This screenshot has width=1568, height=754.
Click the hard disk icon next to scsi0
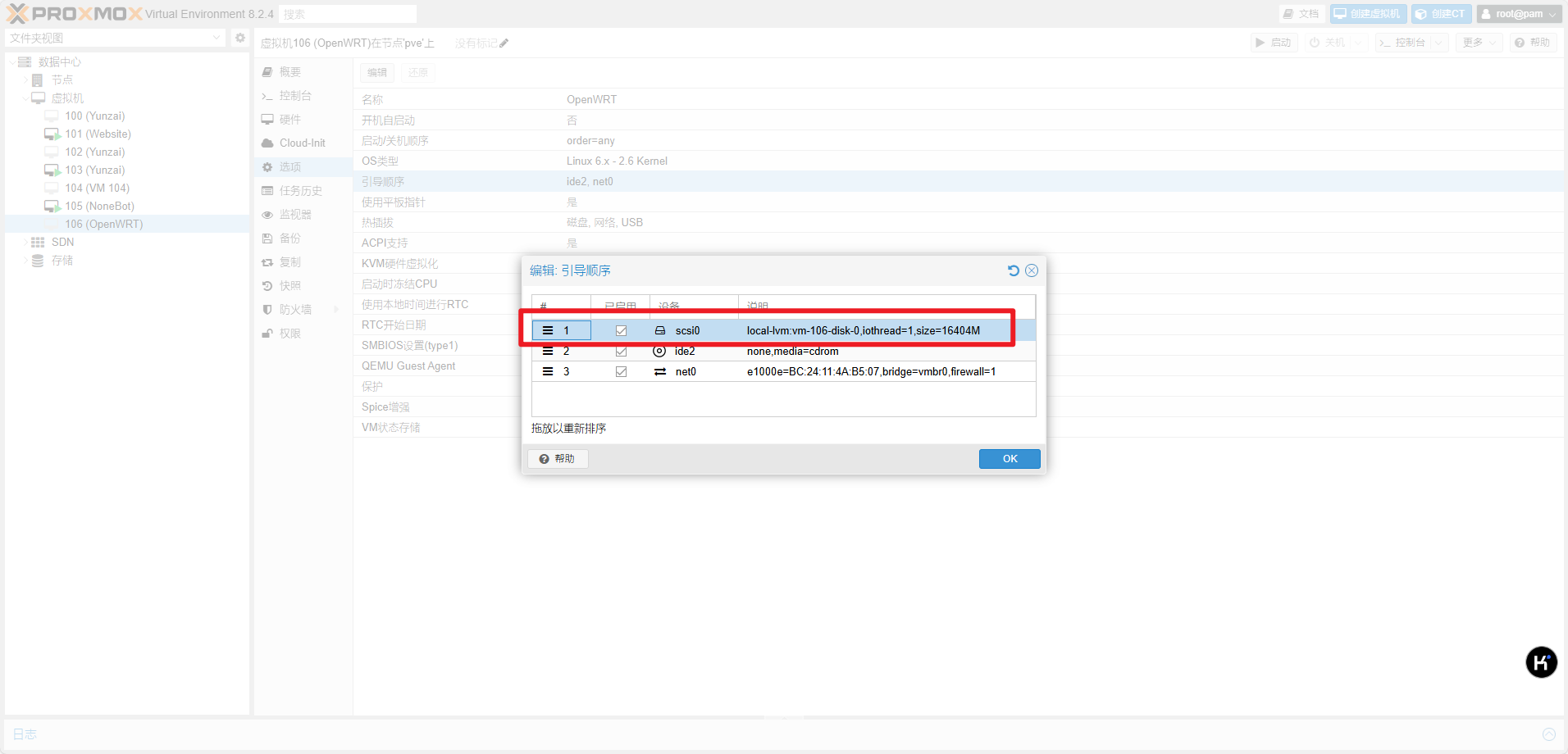click(660, 330)
